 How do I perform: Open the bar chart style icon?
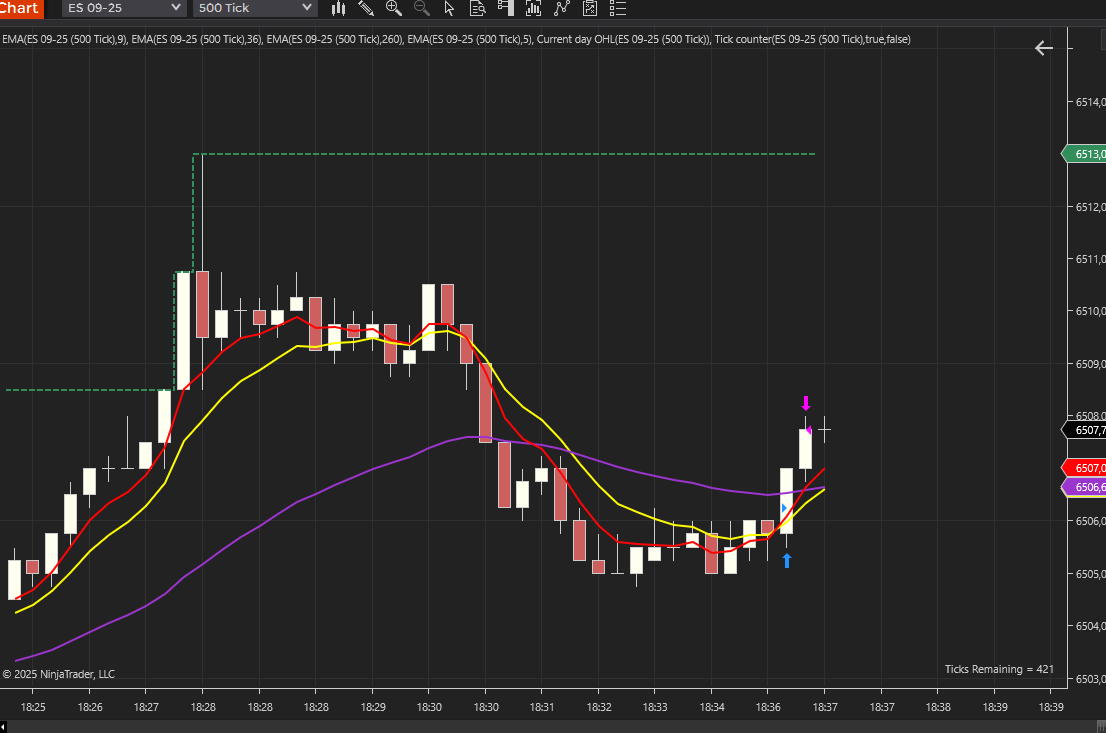pyautogui.click(x=339, y=8)
